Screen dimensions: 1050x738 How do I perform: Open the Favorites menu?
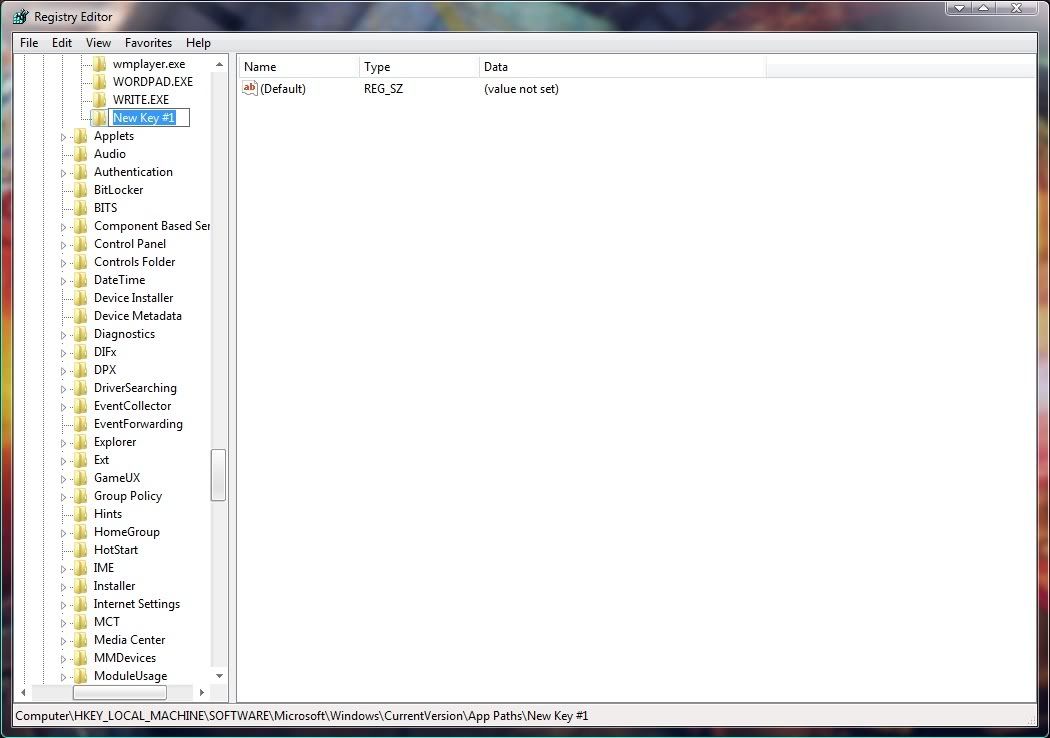[x=148, y=43]
